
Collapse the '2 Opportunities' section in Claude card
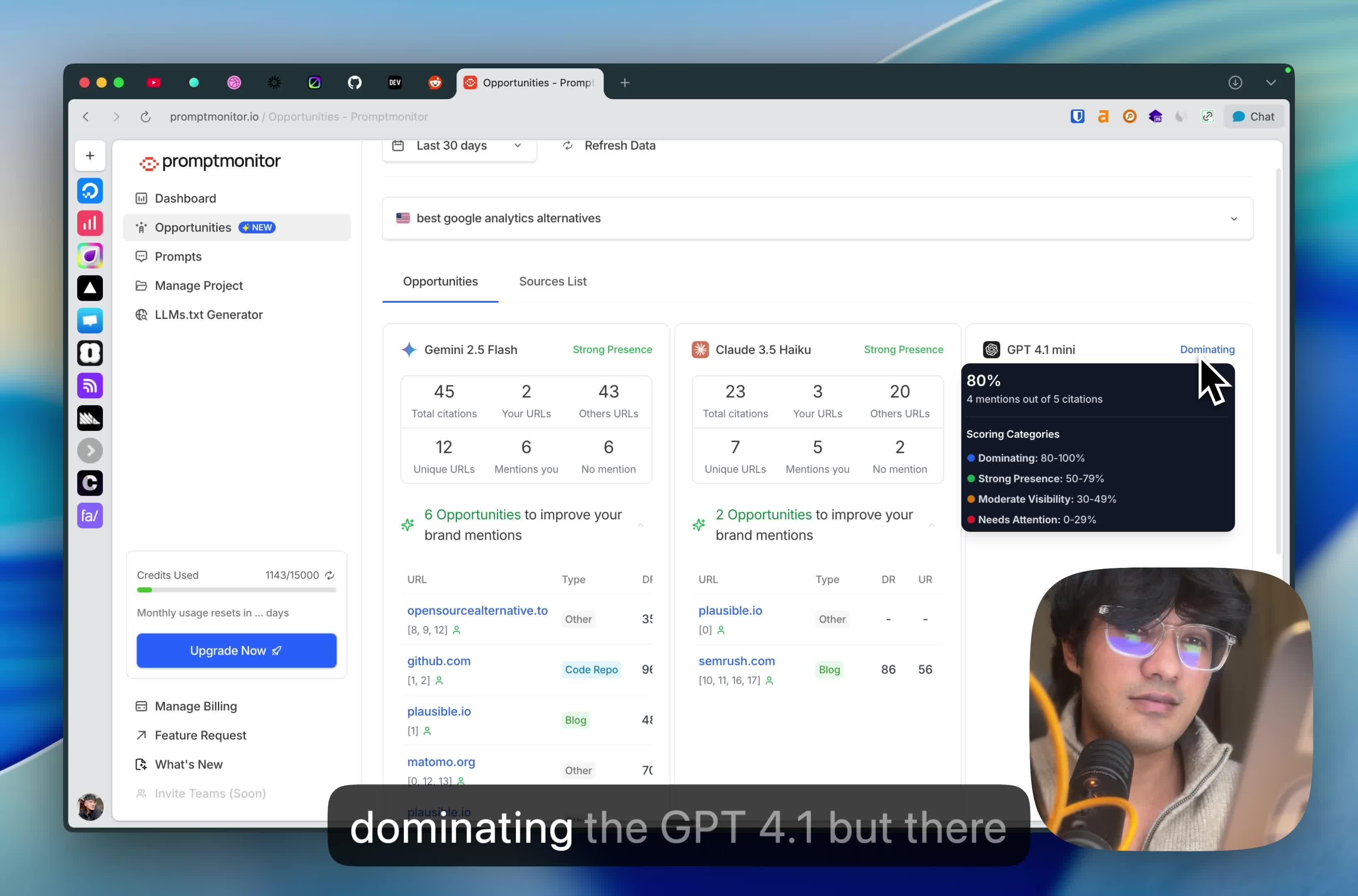931,525
